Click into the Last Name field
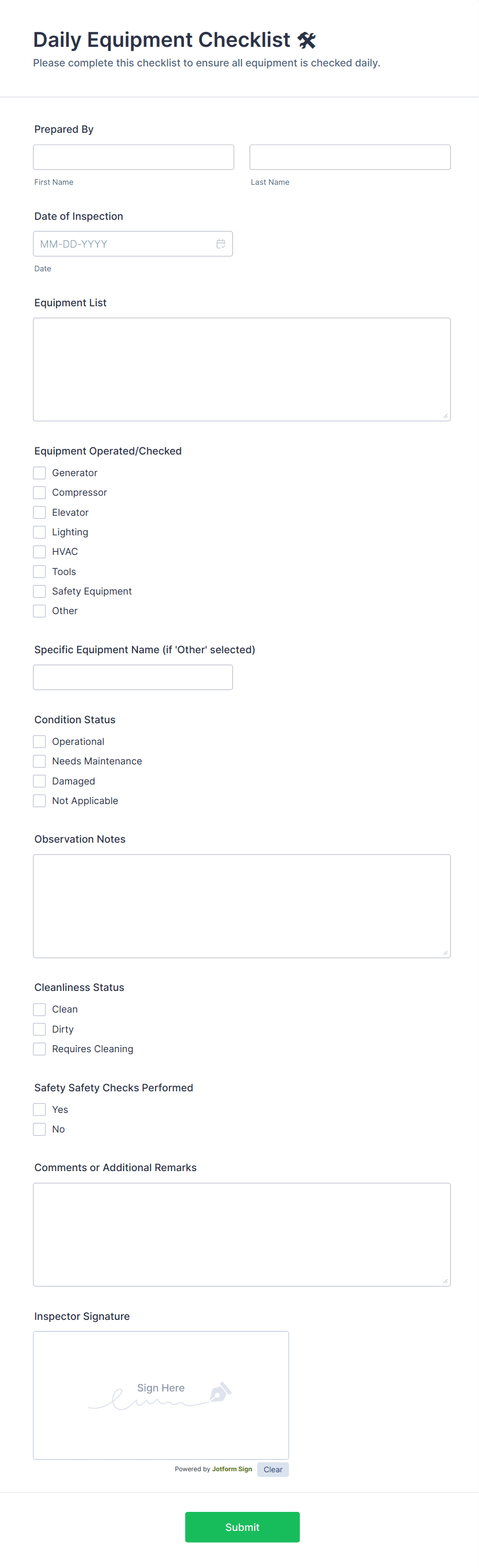The image size is (479, 1568). [350, 157]
